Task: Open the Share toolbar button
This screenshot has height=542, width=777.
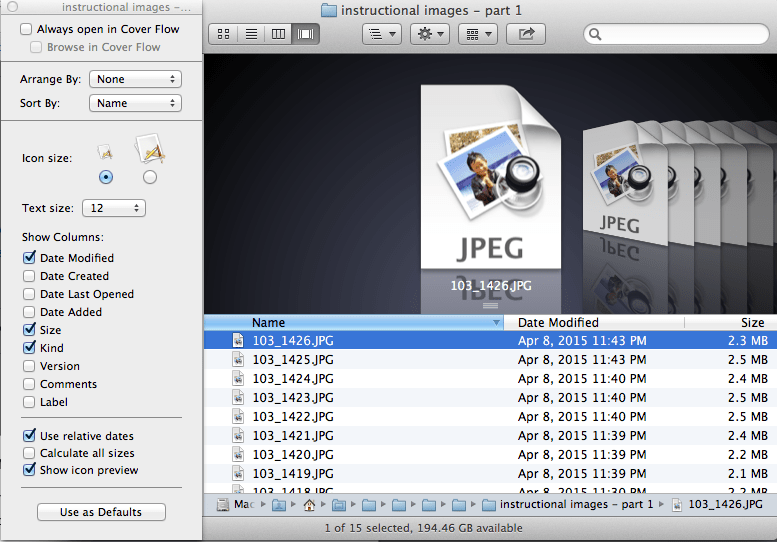Action: coord(526,34)
